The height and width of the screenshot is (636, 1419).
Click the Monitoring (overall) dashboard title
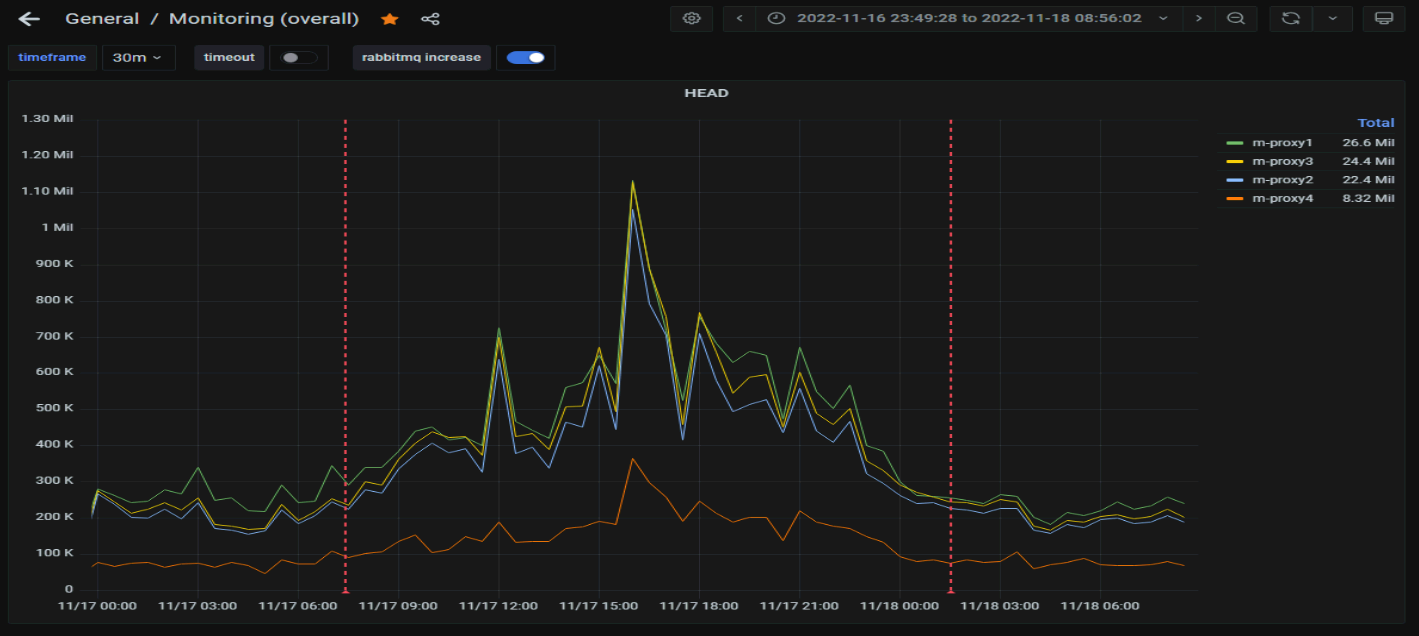[x=263, y=19]
